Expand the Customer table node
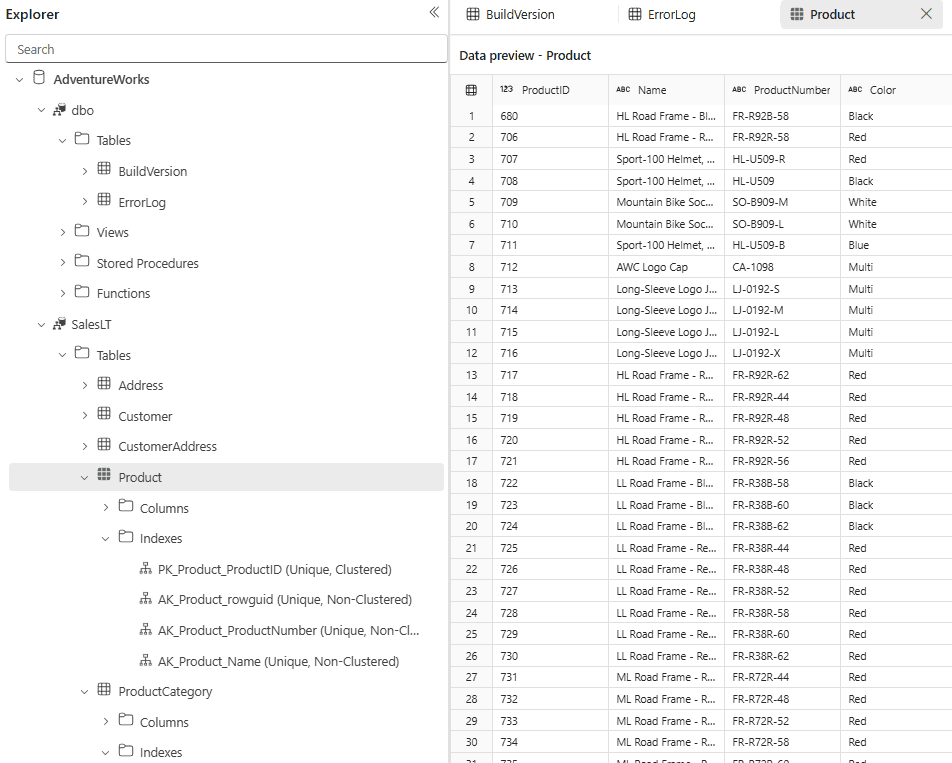The width and height of the screenshot is (952, 763). (x=85, y=416)
